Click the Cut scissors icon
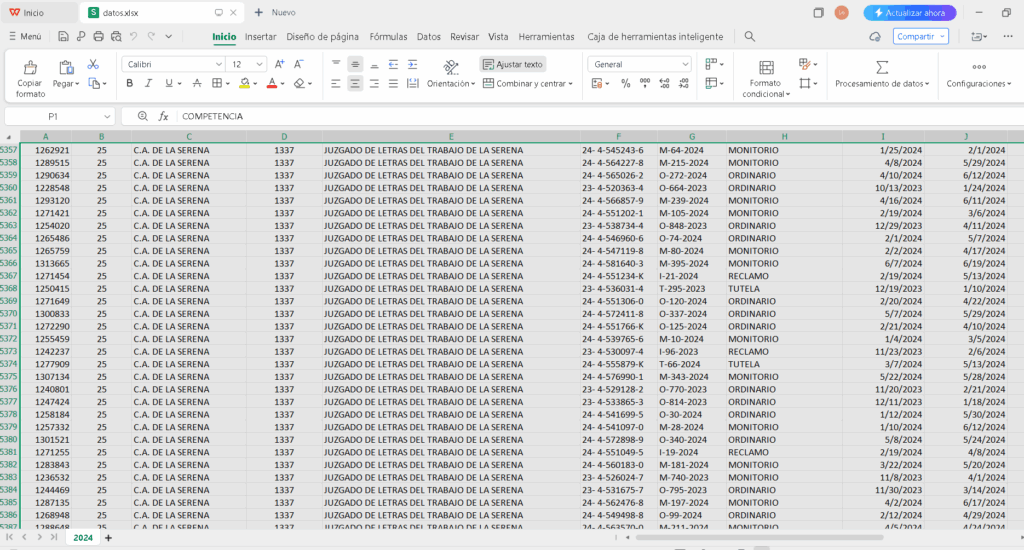Screen dimensions: 1024x550 (93, 64)
